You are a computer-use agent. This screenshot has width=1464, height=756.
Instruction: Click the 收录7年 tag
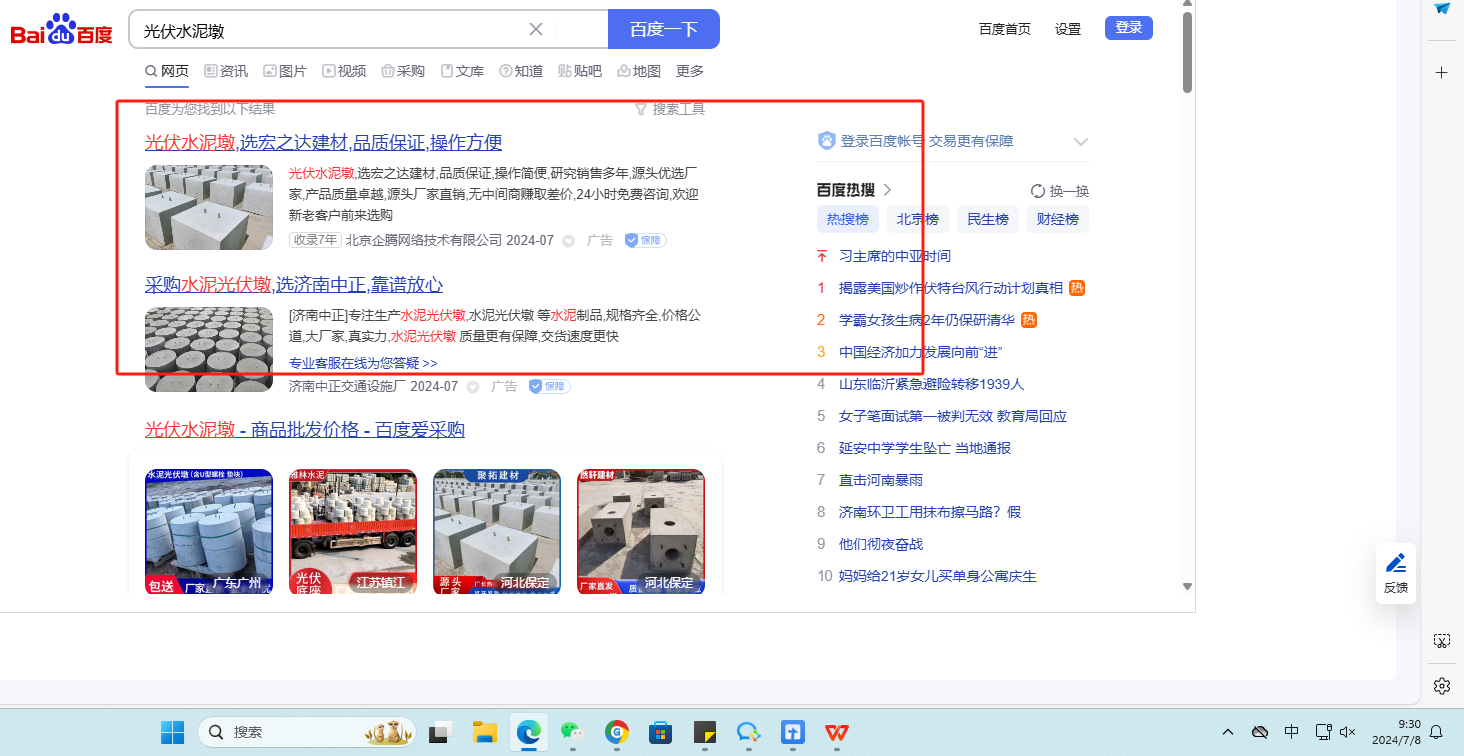click(x=315, y=240)
